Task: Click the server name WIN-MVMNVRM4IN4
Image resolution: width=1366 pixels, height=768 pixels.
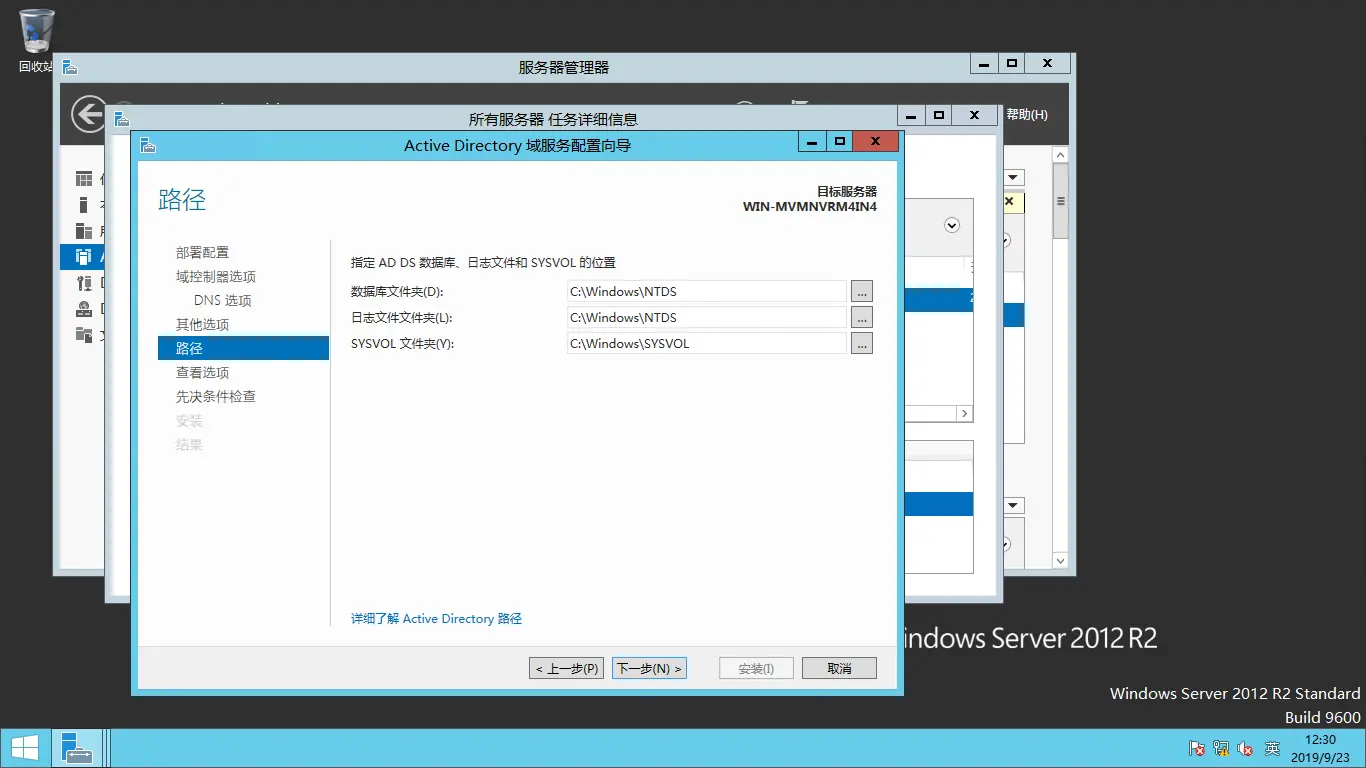Action: (810, 207)
